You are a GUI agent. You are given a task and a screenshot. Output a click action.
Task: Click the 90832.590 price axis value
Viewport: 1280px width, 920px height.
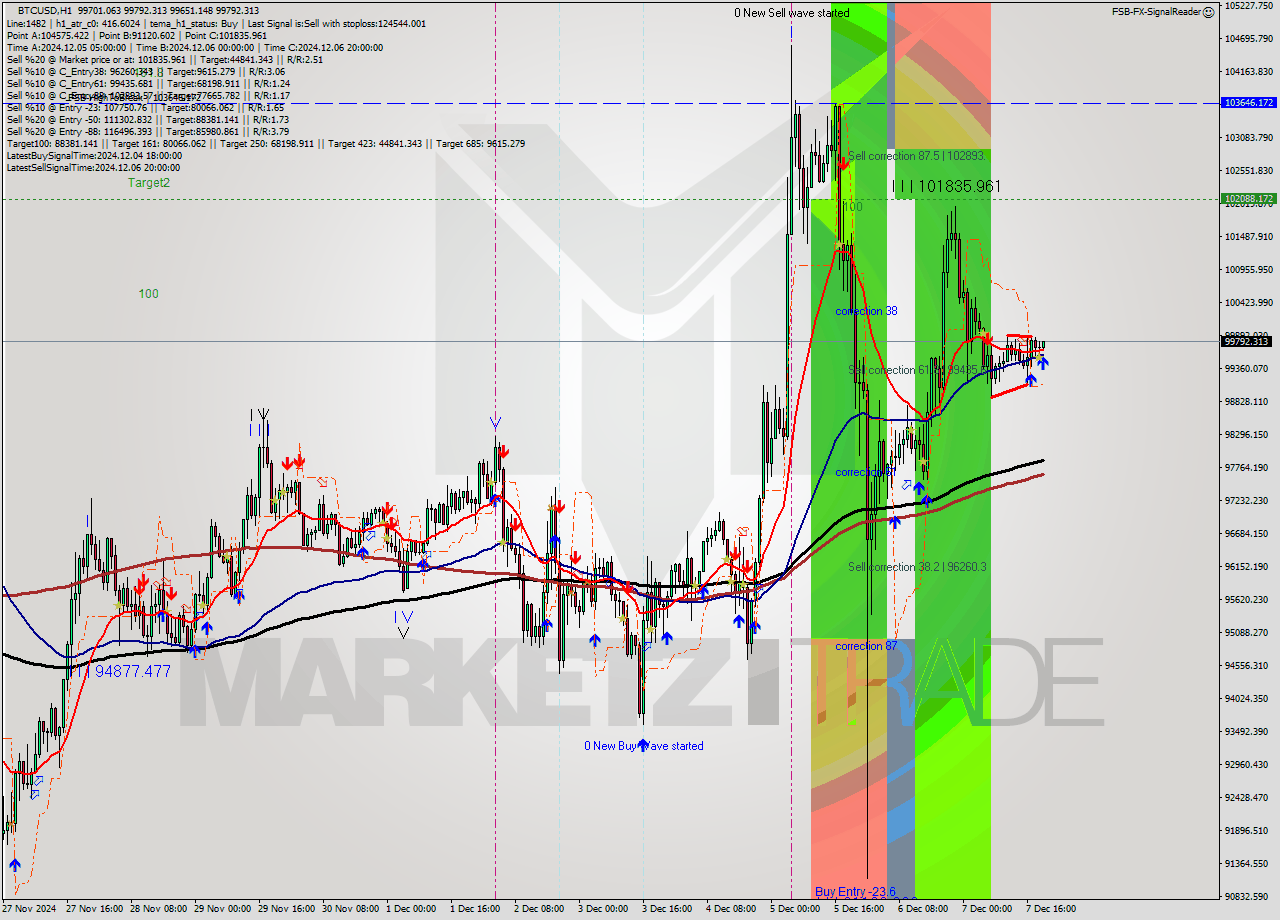[x=1248, y=897]
